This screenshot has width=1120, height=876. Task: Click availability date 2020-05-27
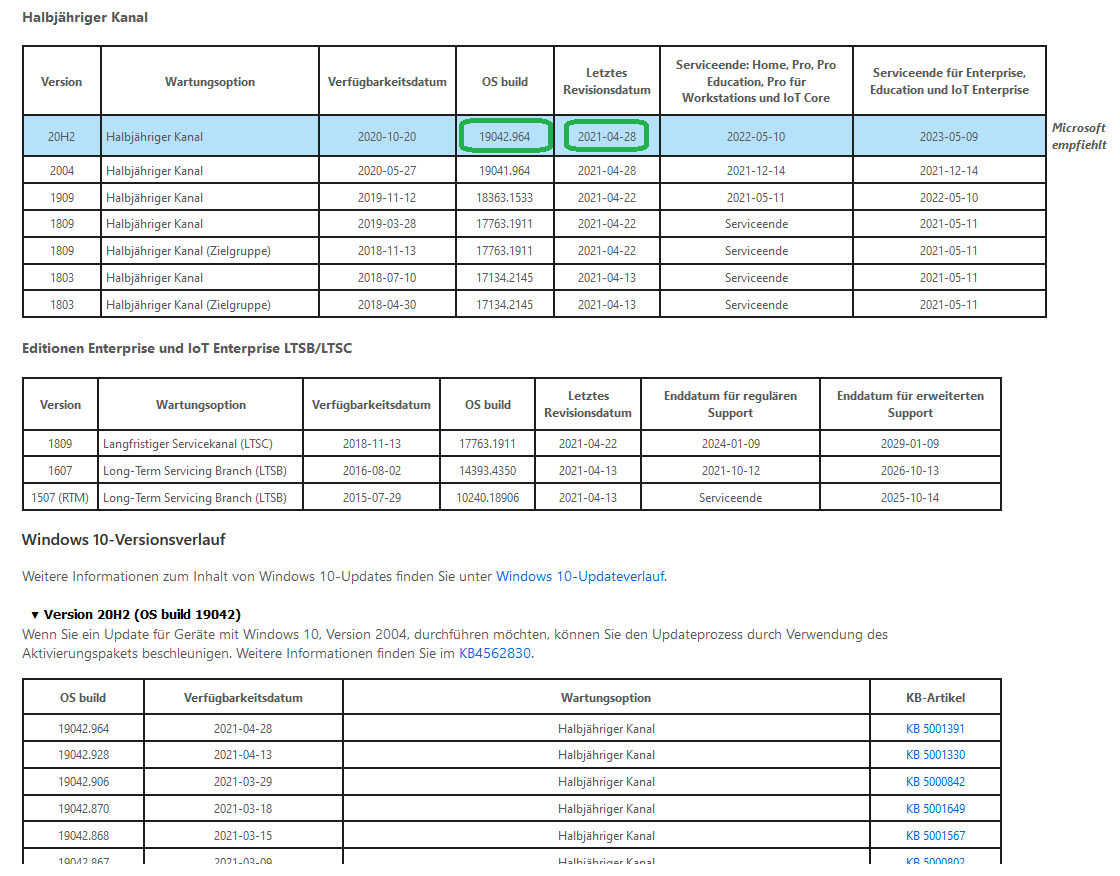point(386,171)
